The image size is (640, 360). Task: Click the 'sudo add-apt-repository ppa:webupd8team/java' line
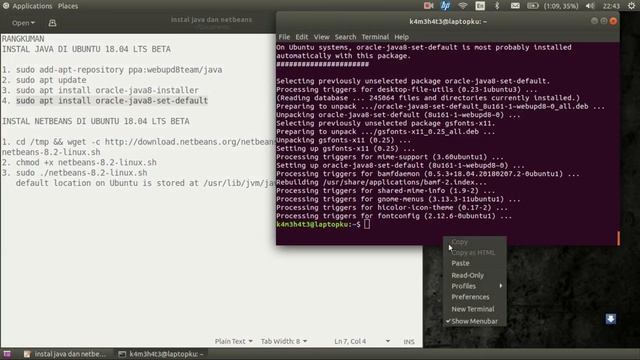119,70
